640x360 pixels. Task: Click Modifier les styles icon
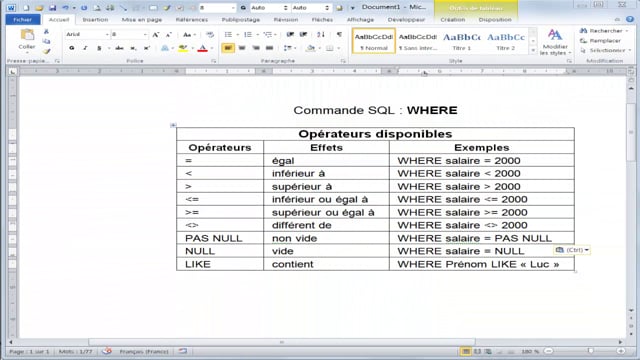(555, 42)
